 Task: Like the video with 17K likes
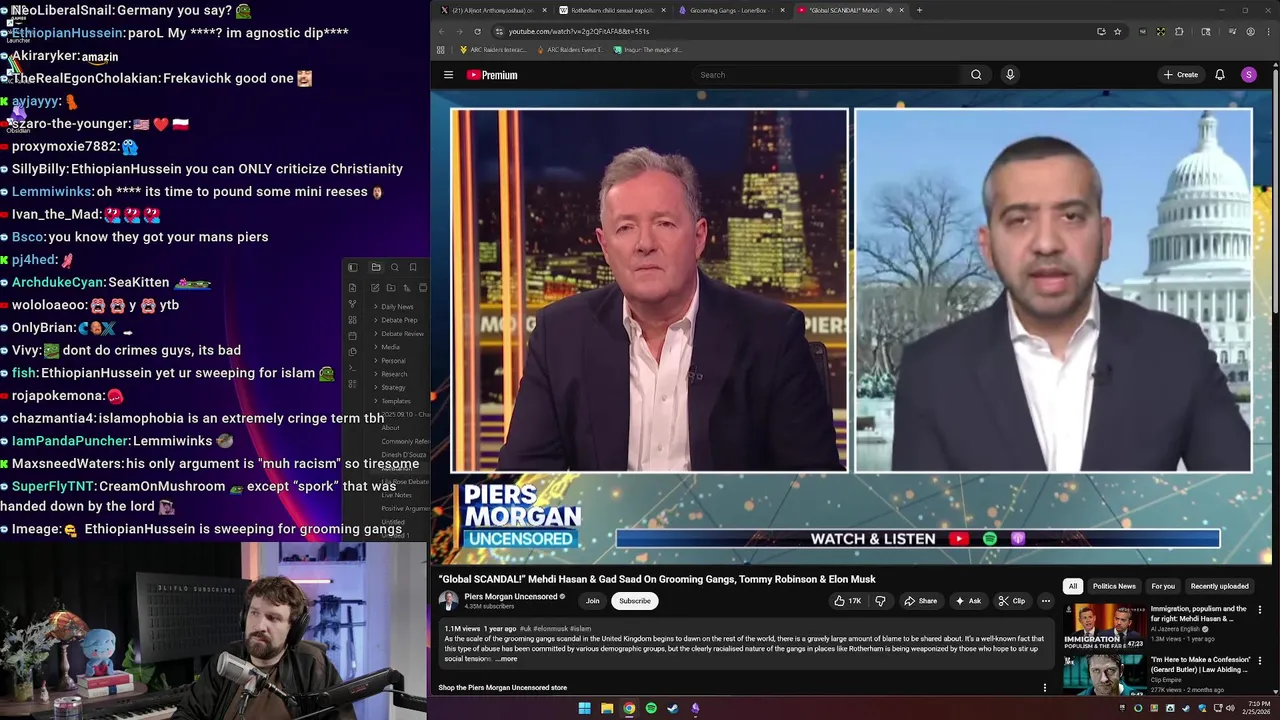(848, 601)
